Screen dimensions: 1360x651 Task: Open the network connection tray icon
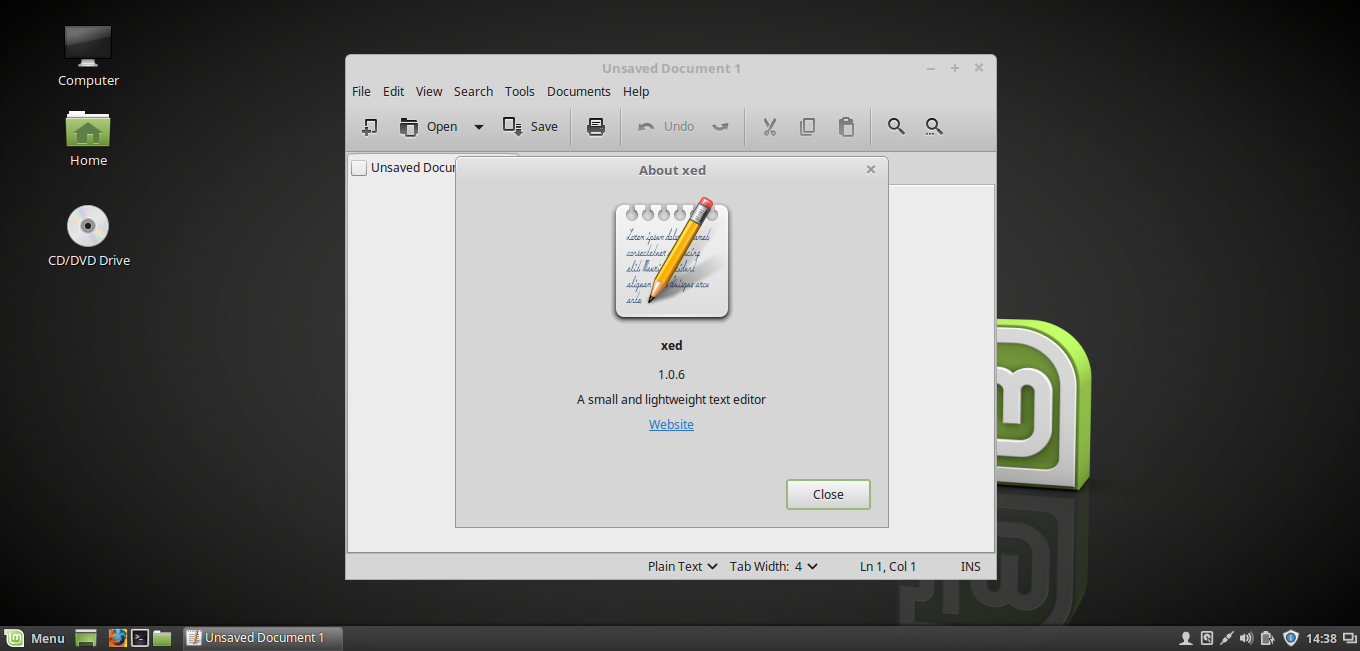[x=1227, y=638]
